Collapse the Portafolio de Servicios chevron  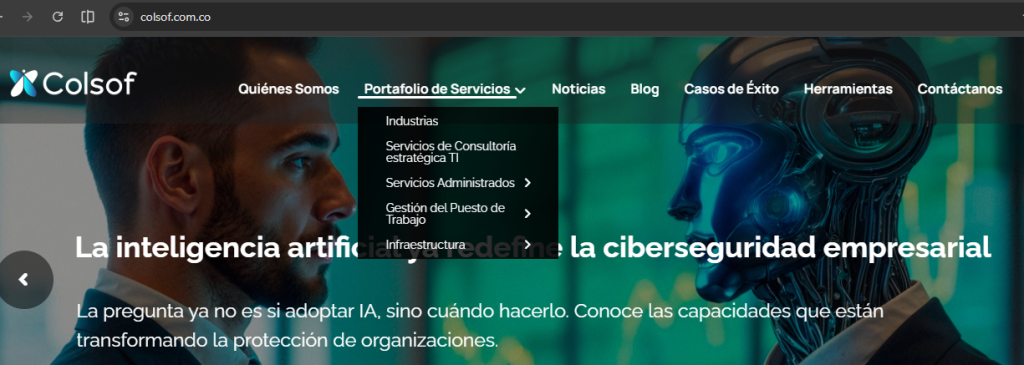click(x=520, y=90)
